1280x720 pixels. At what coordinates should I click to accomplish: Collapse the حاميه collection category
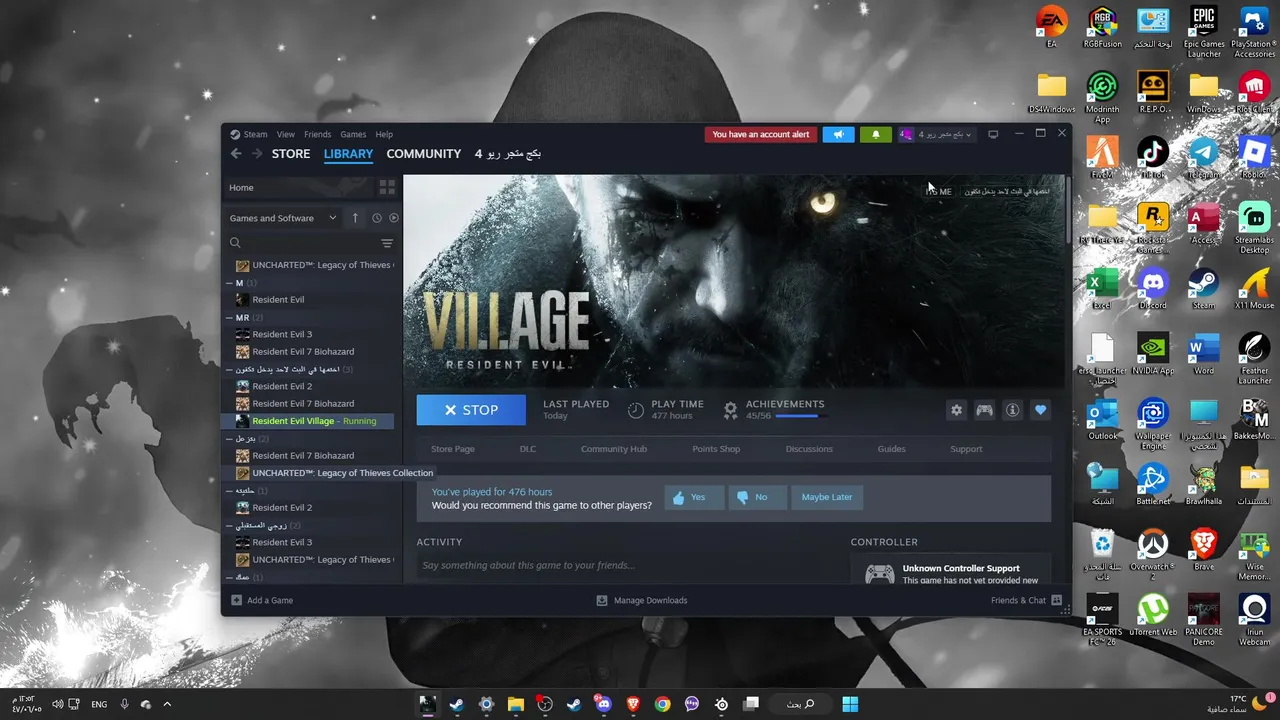click(x=229, y=491)
